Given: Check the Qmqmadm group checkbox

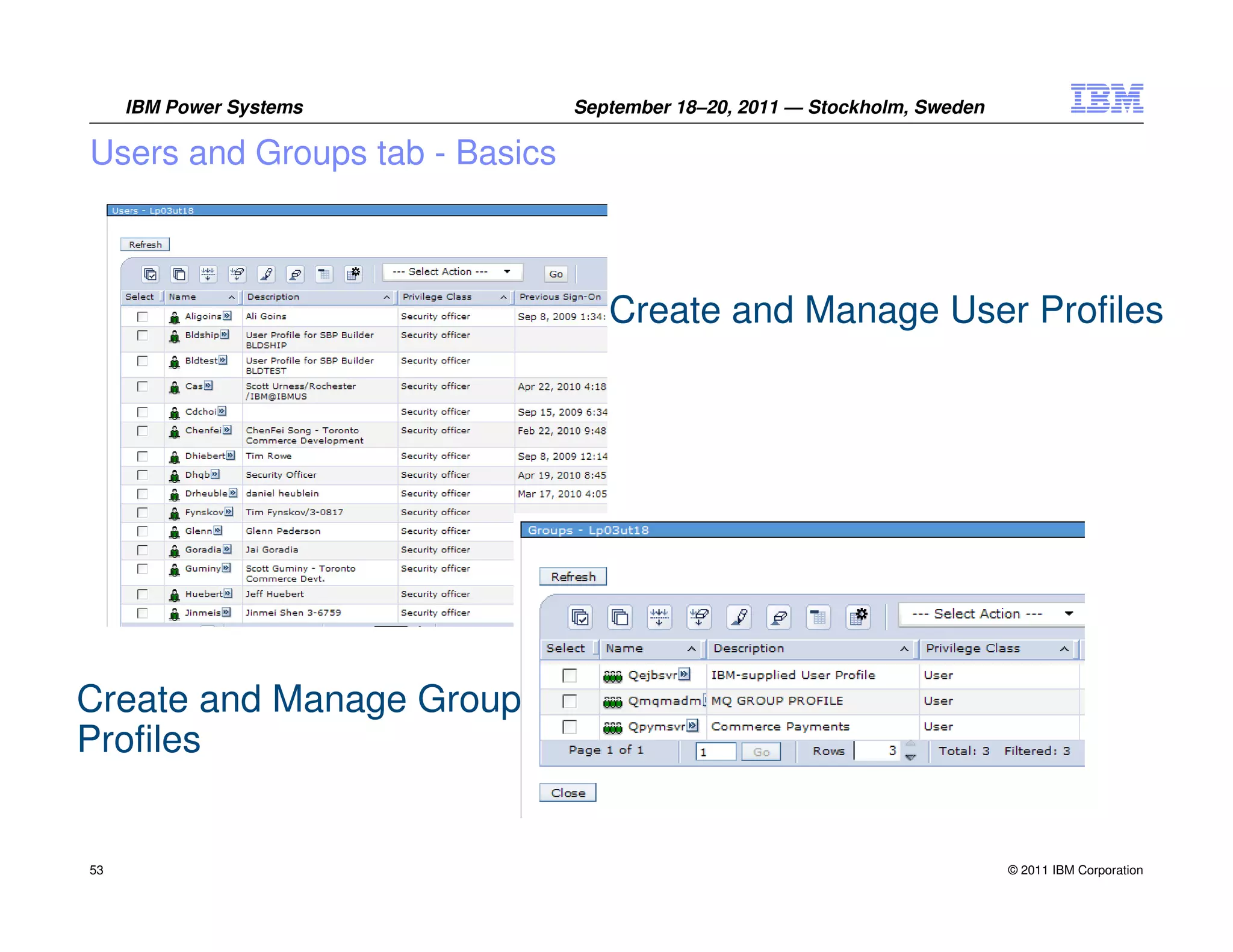Looking at the screenshot, I should 570,702.
